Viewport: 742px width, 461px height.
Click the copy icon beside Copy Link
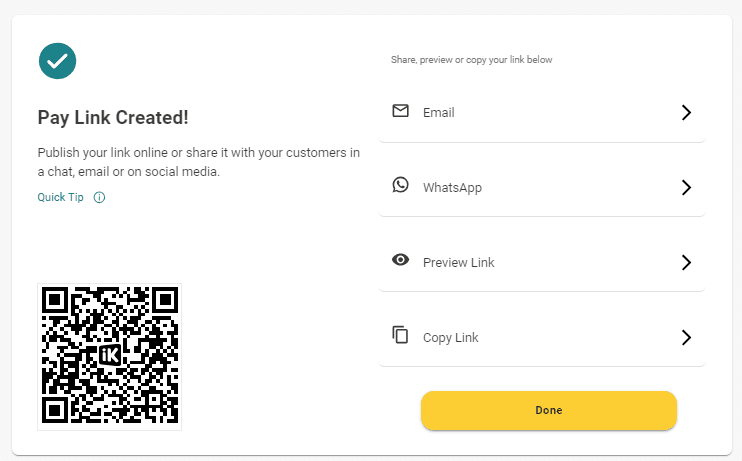pyautogui.click(x=400, y=335)
